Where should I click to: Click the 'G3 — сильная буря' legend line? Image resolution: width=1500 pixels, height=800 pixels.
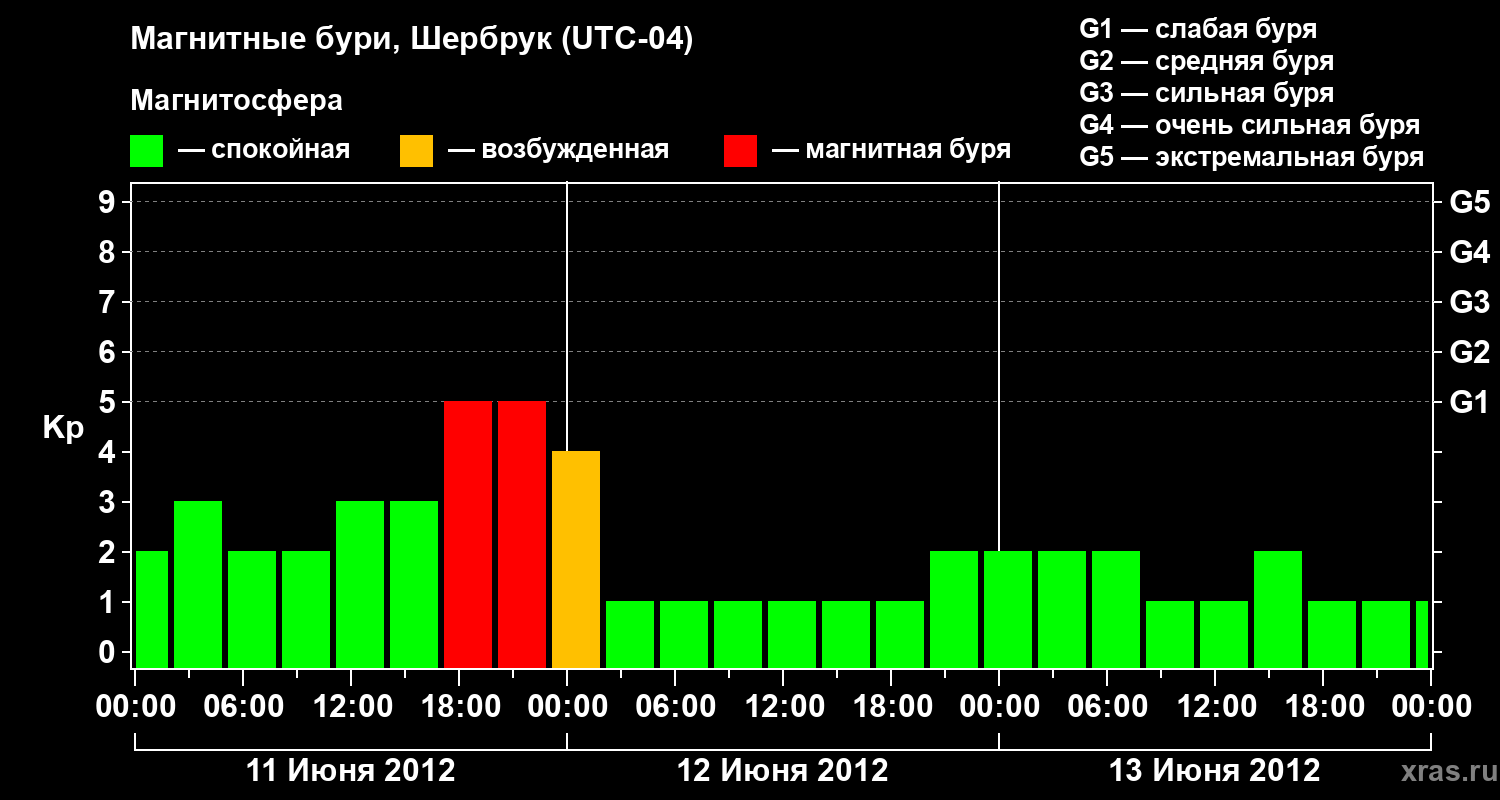coord(1206,93)
